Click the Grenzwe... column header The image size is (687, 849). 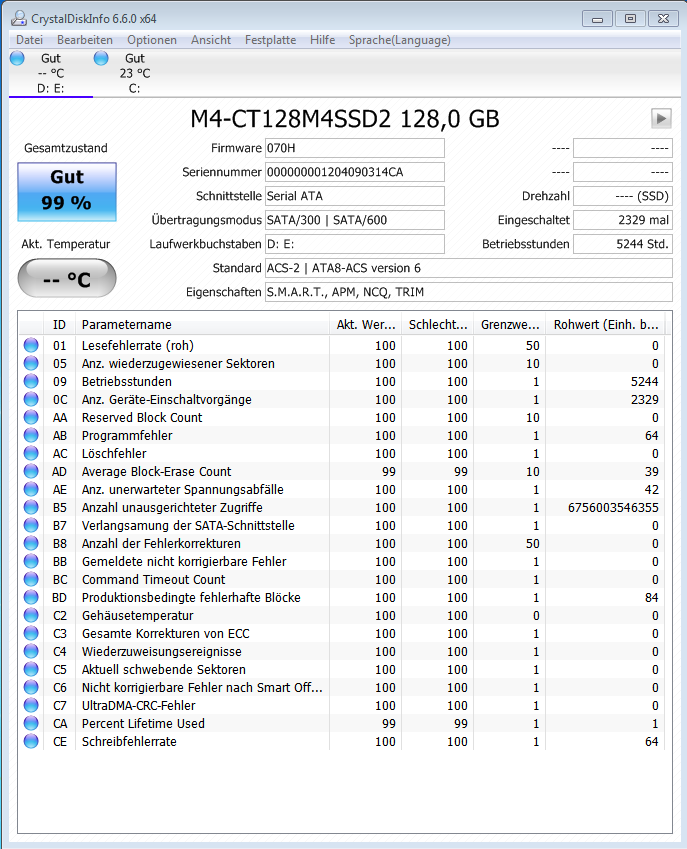tap(509, 324)
